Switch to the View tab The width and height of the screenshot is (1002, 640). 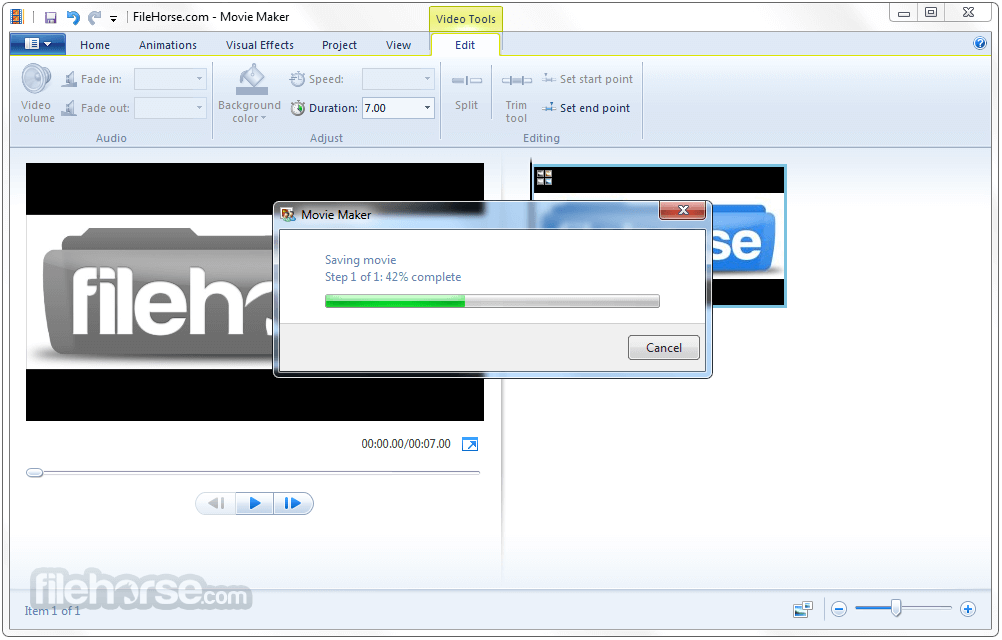click(398, 45)
